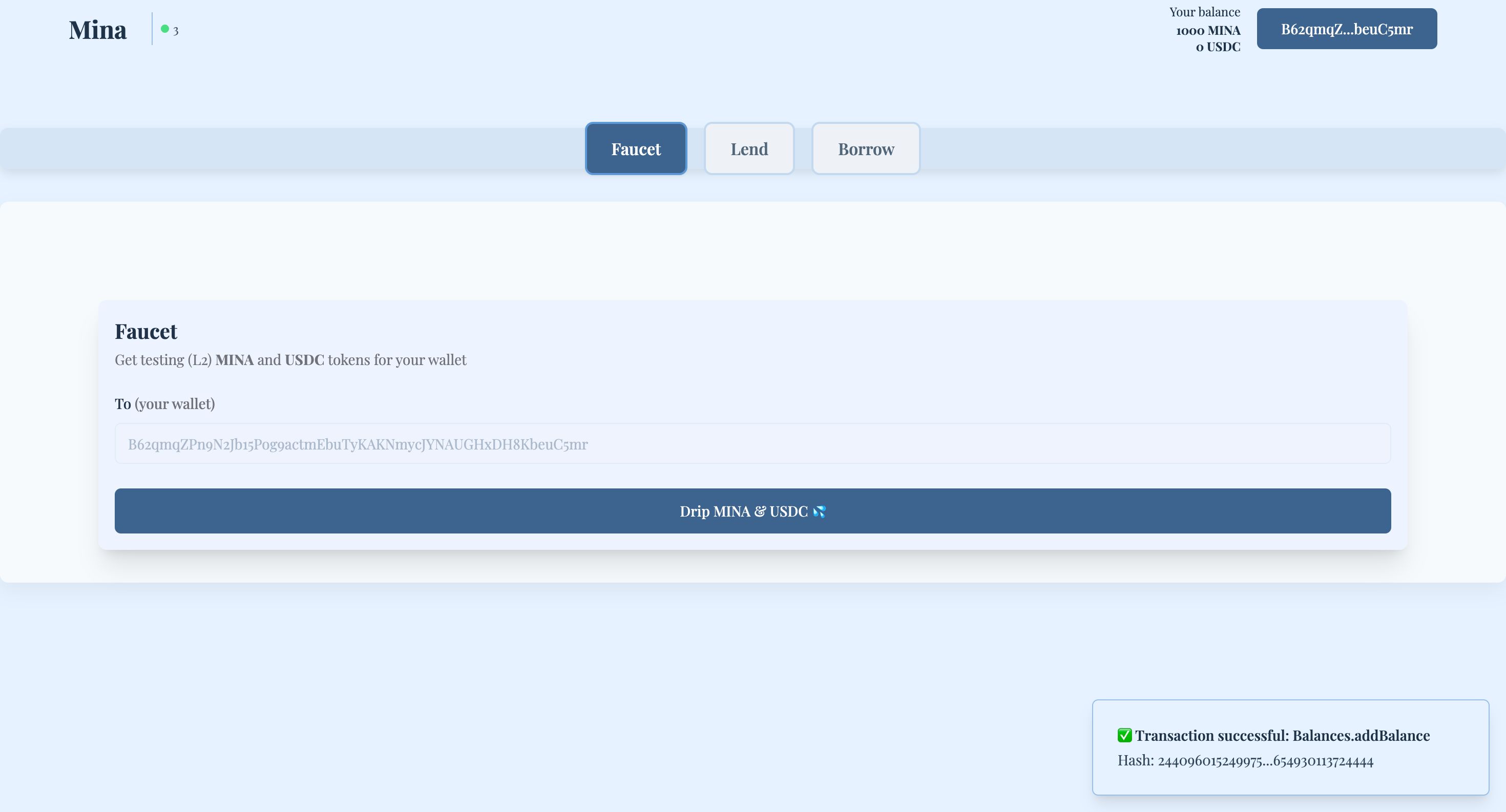
Task: Click the 'To (your wallet)' label
Action: (165, 403)
